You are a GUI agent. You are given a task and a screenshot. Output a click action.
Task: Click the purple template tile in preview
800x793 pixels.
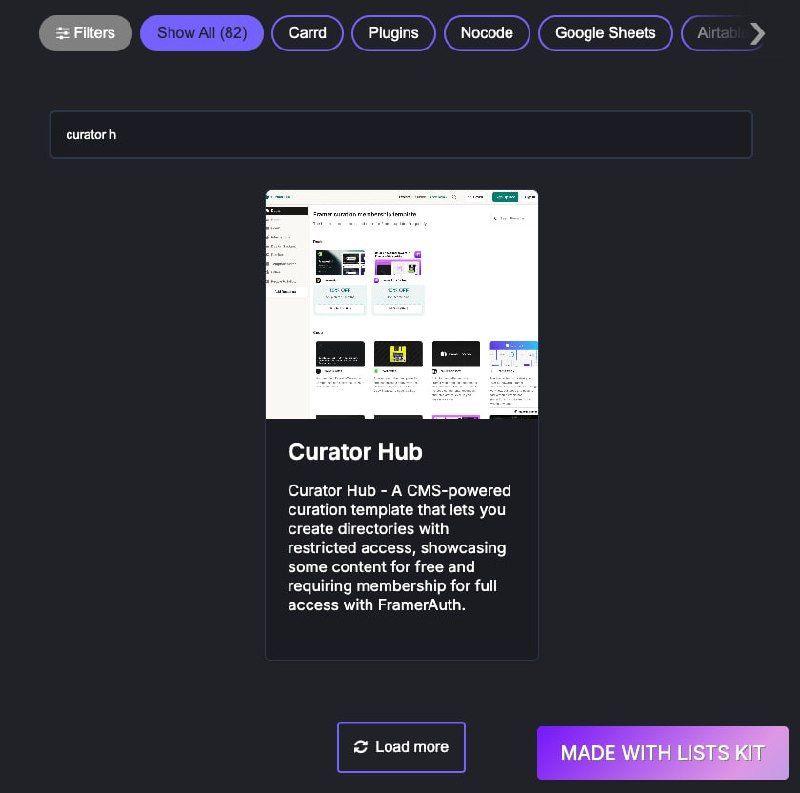[x=398, y=264]
